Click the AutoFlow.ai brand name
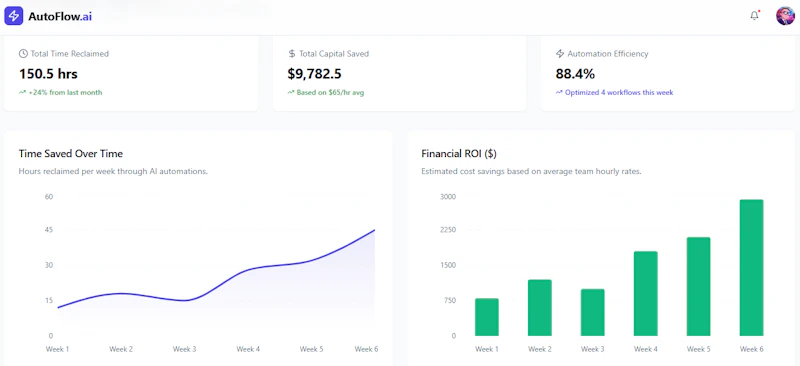 60,16
